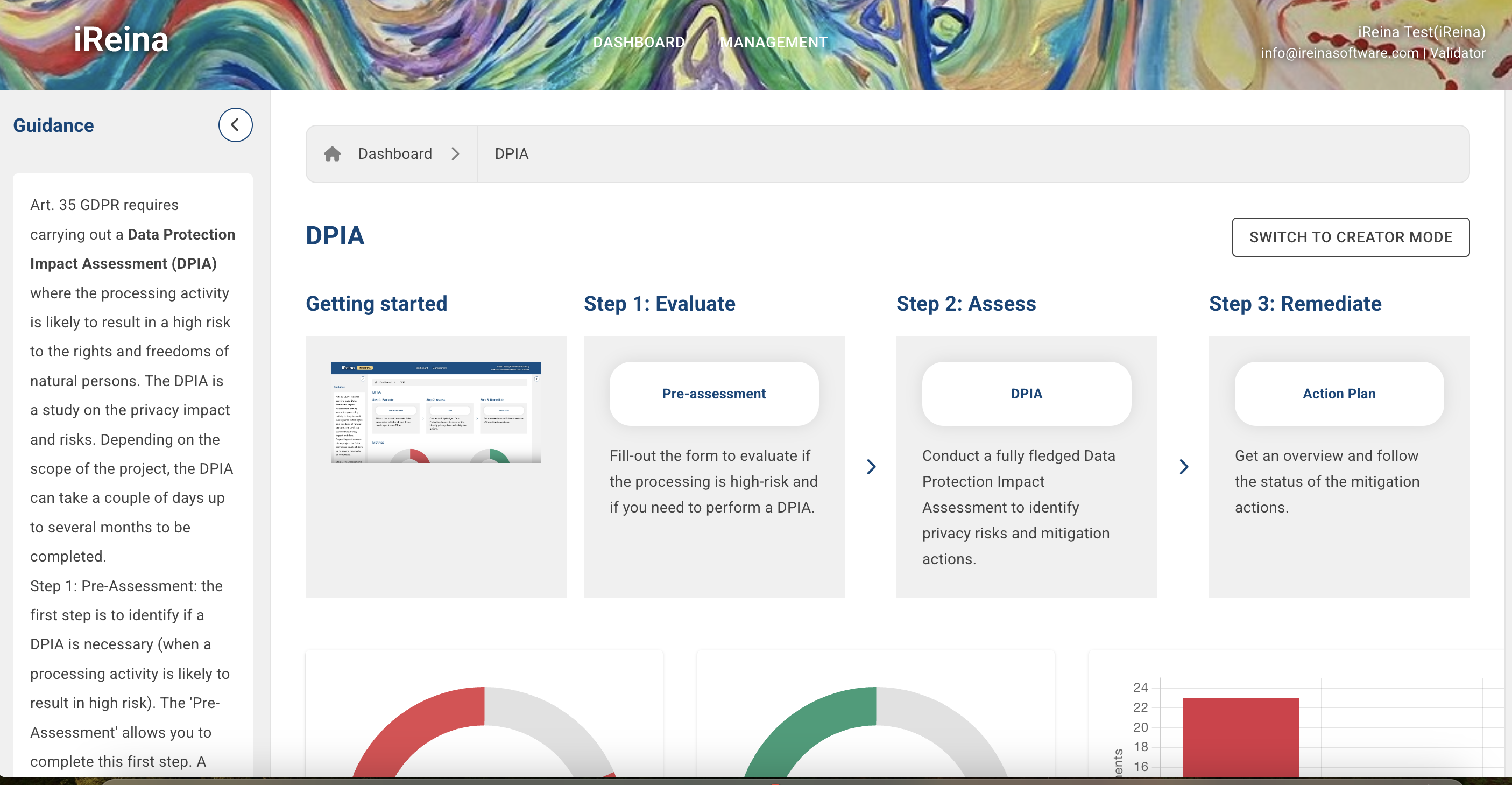The image size is (1512, 785).
Task: Click the info@ireinasoftware.com account text
Action: 1339,53
